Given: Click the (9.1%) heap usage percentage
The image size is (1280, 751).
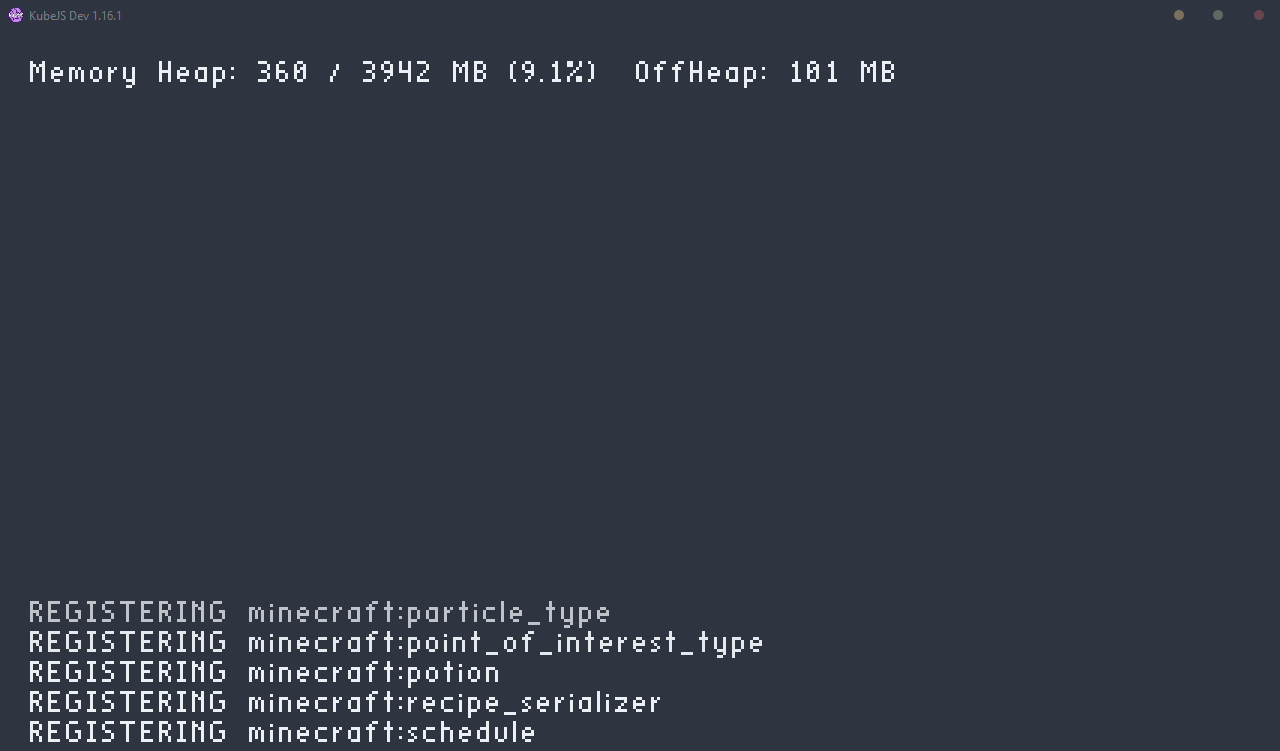Looking at the screenshot, I should pos(552,73).
